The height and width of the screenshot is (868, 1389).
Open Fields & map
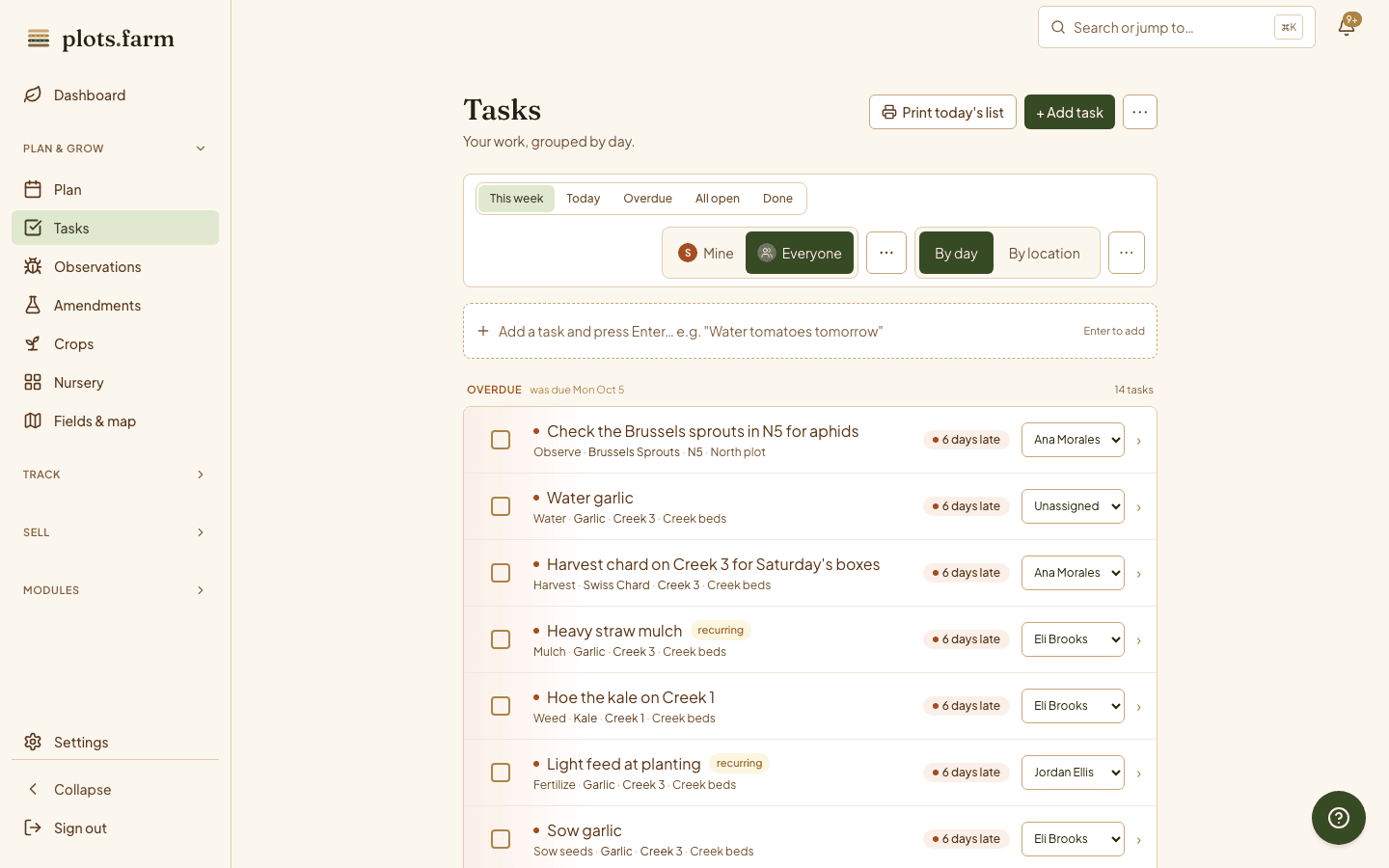pyautogui.click(x=115, y=420)
